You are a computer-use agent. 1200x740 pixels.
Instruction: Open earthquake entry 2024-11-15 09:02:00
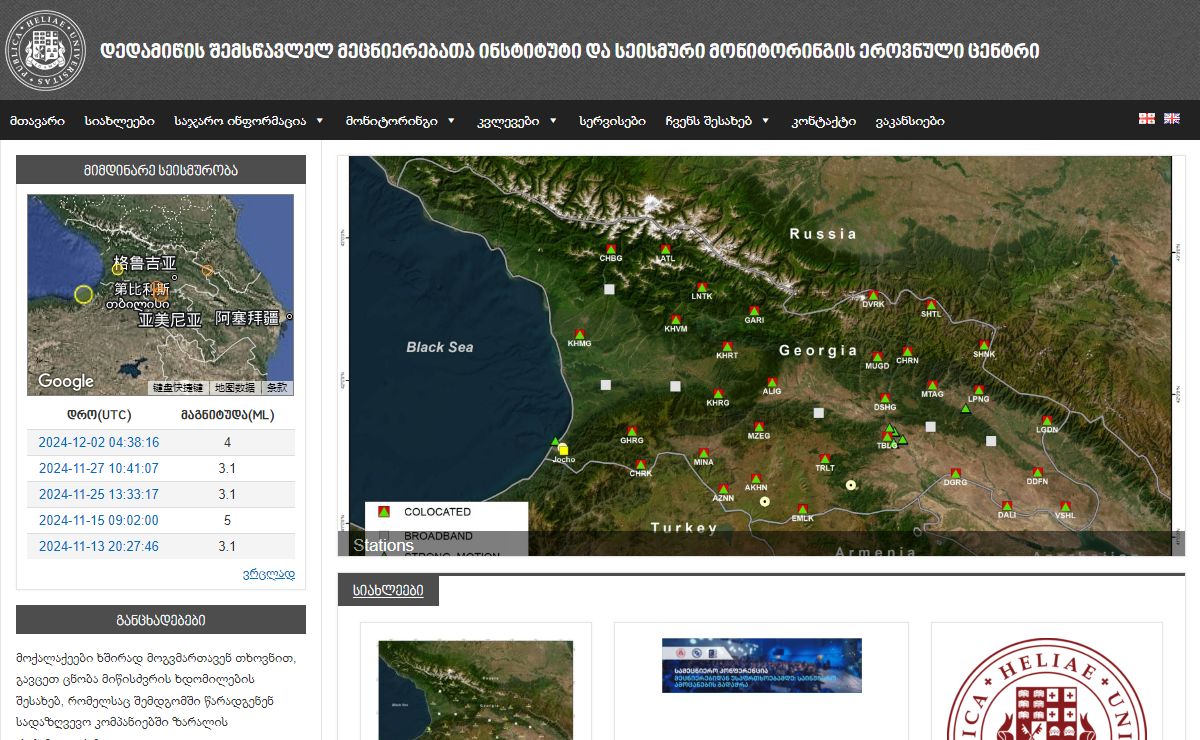(x=99, y=520)
